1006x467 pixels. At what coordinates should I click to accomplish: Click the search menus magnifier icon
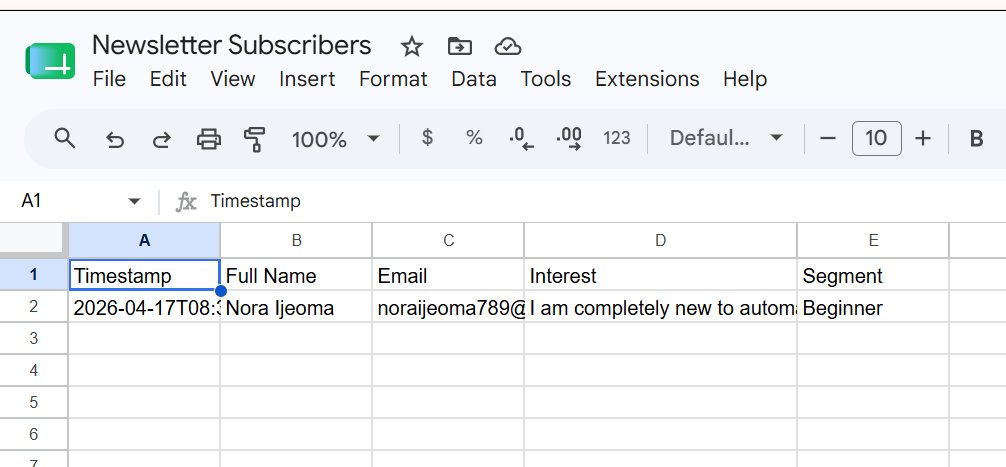(65, 138)
